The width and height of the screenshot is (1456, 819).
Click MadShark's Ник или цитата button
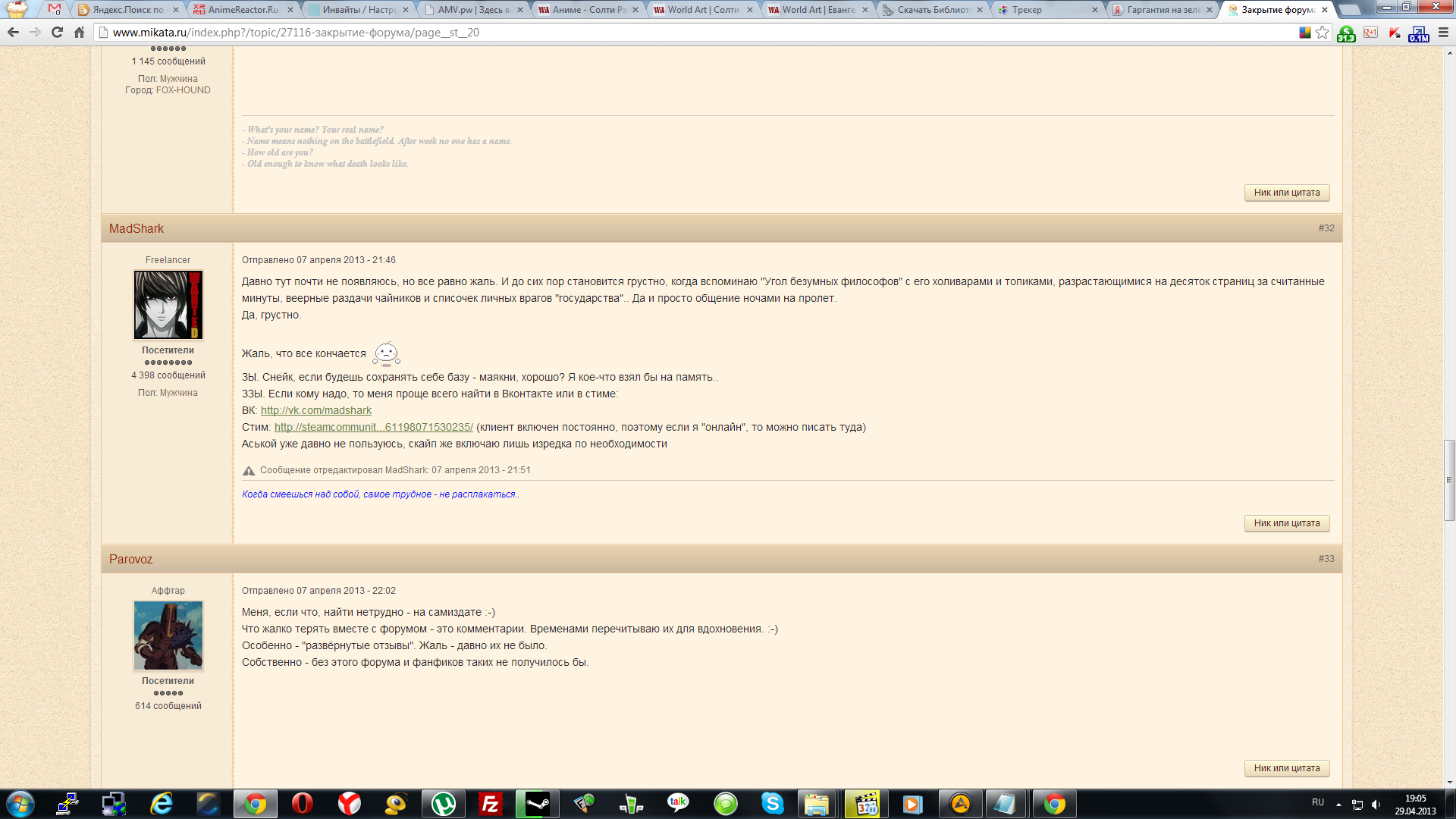point(1286,523)
